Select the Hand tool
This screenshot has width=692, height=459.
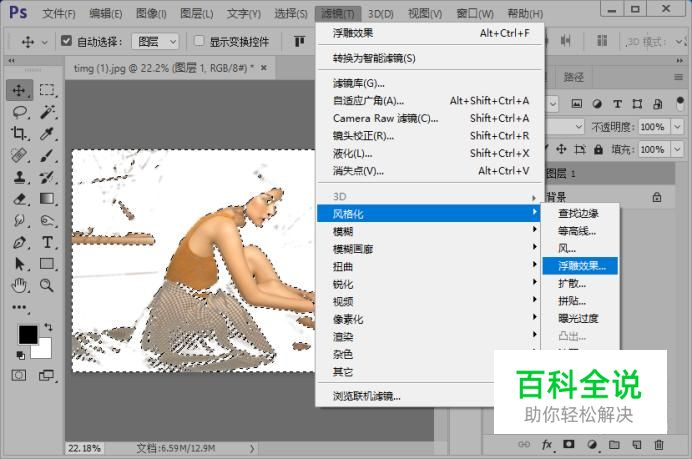(x=19, y=286)
